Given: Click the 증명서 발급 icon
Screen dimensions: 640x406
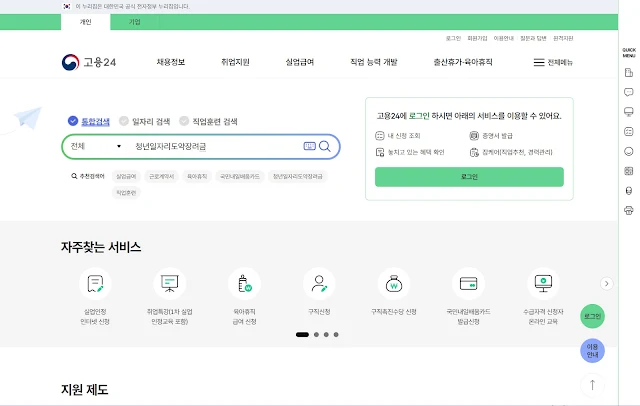Looking at the screenshot, I should pyautogui.click(x=474, y=135).
